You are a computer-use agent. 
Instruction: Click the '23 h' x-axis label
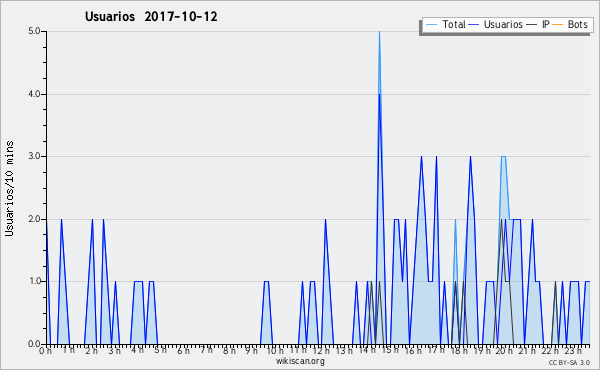click(x=574, y=350)
